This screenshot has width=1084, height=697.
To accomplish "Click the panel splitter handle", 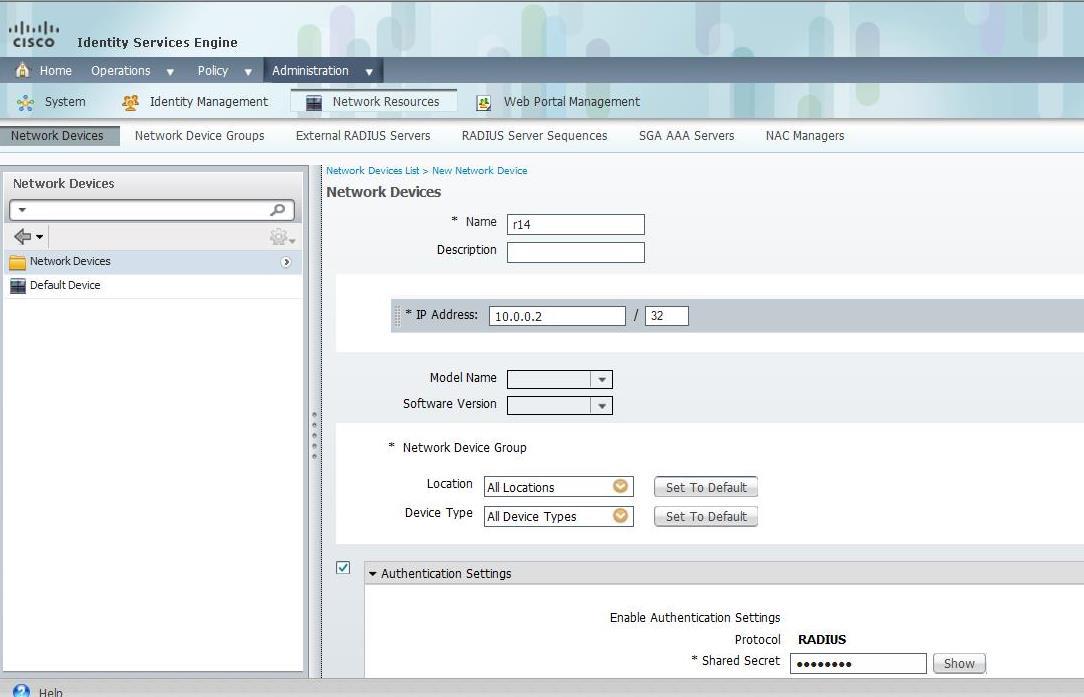I will (x=314, y=434).
